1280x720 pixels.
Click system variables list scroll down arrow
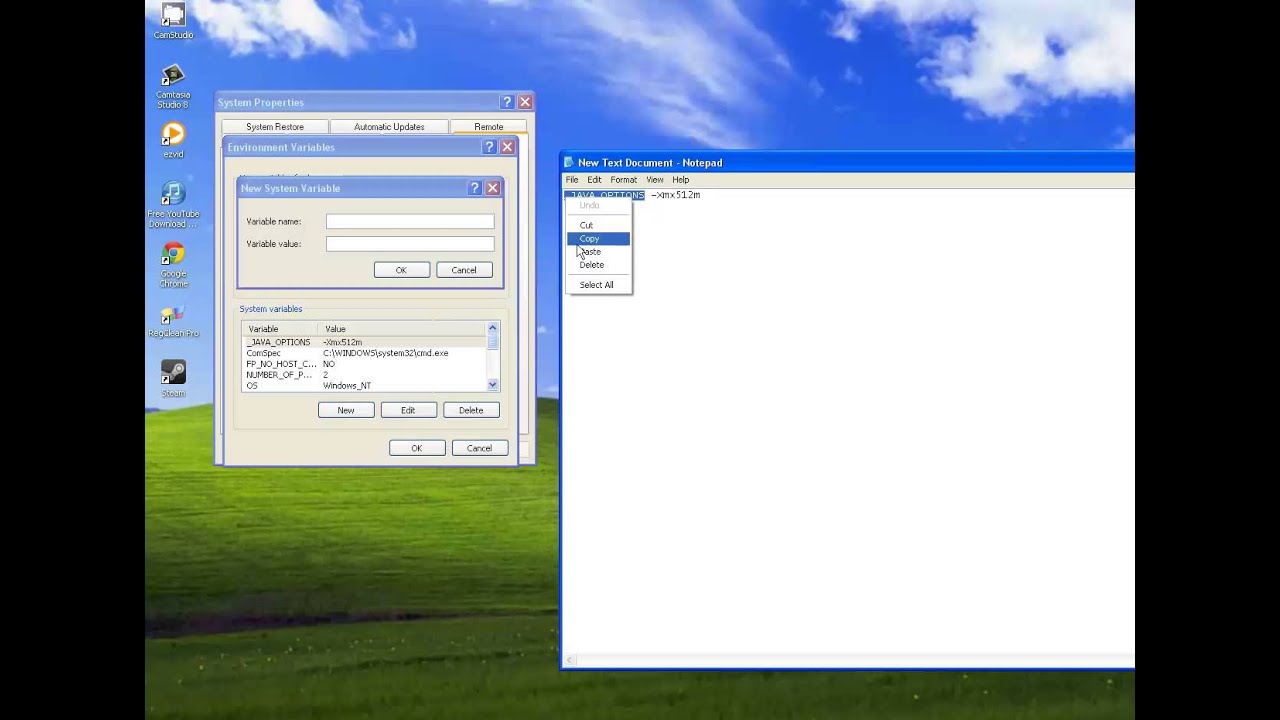(x=492, y=385)
